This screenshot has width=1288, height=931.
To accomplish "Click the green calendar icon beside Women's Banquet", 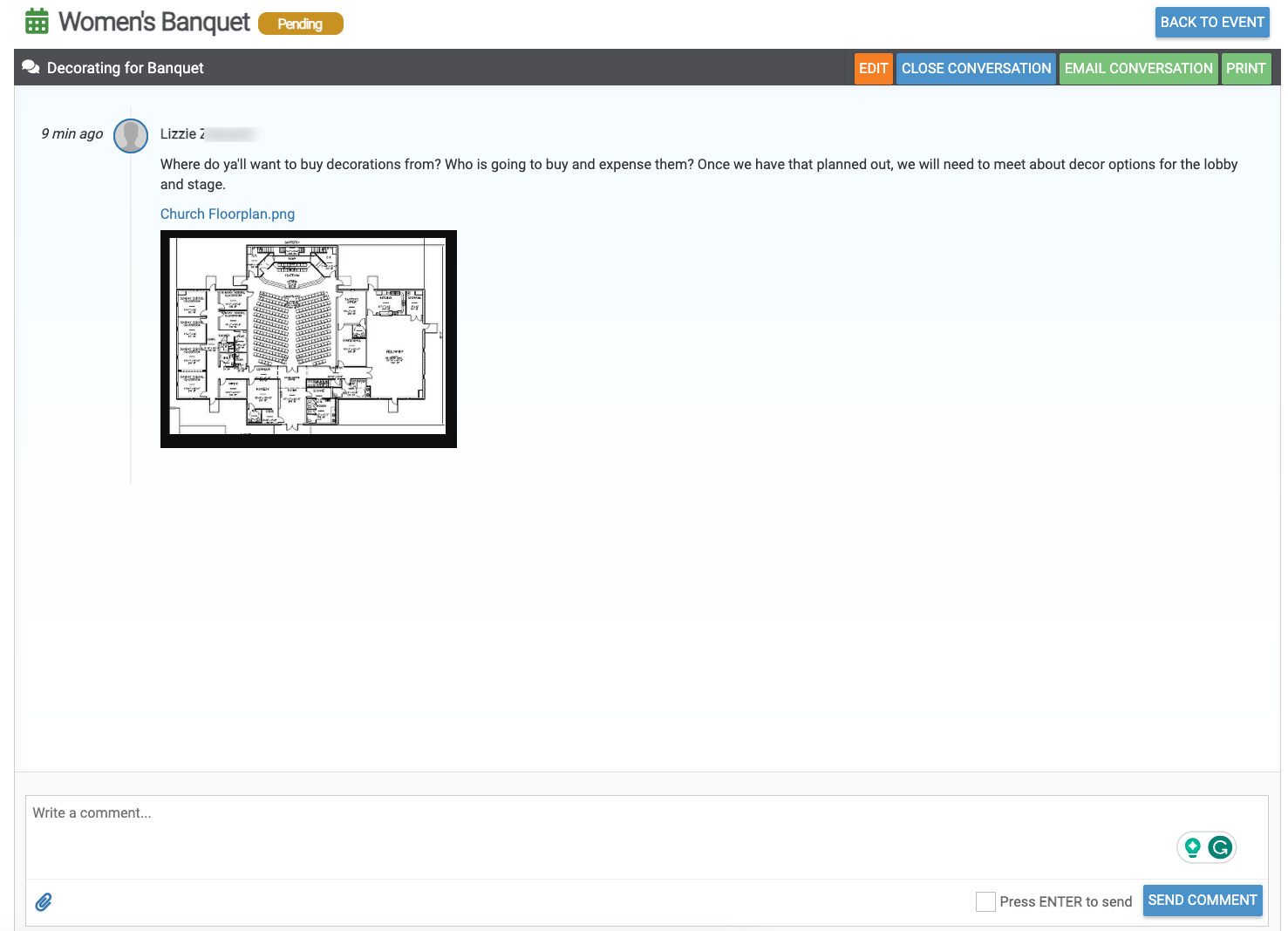I will [37, 21].
